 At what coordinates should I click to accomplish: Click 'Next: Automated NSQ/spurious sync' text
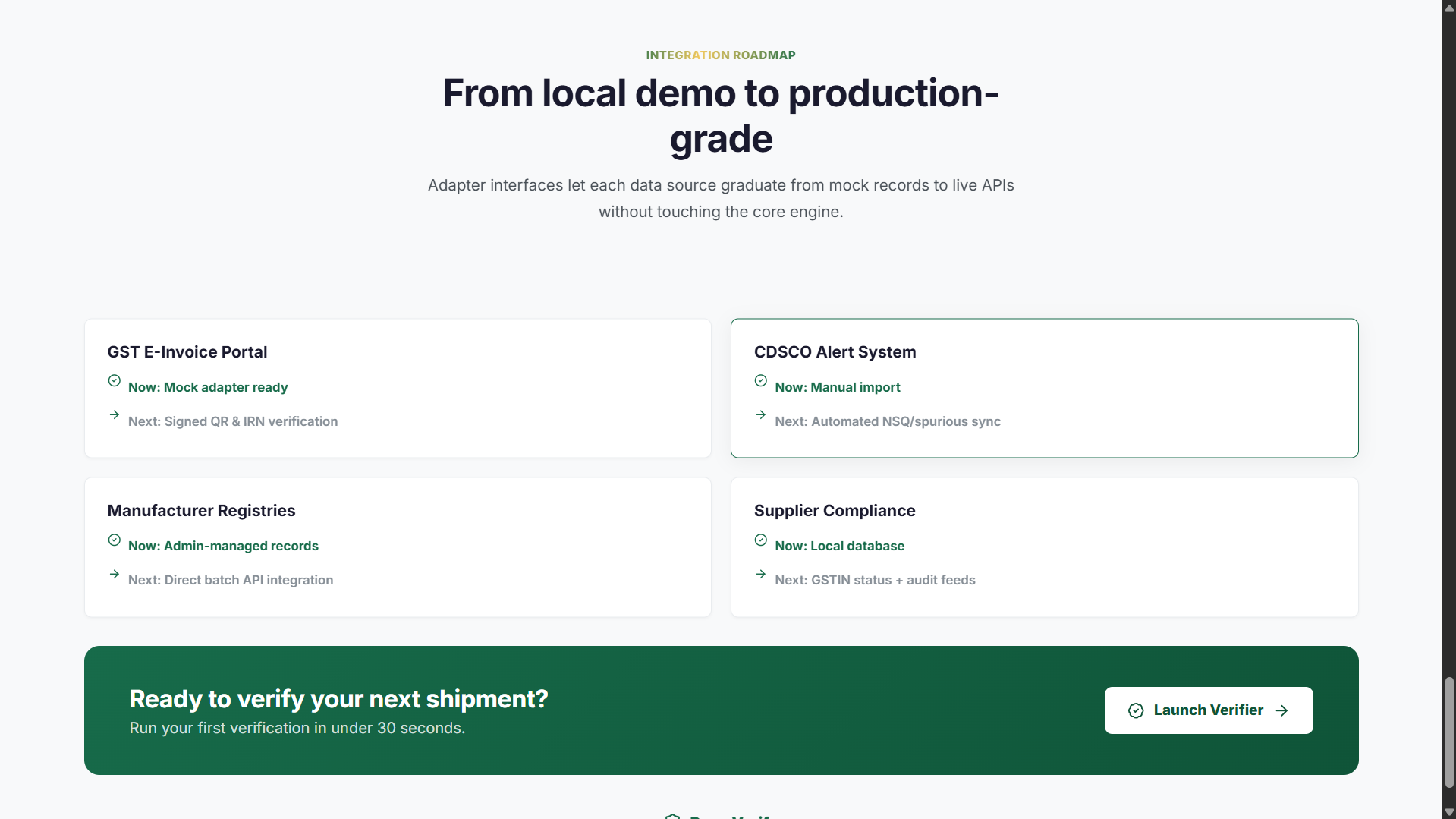pyautogui.click(x=888, y=421)
